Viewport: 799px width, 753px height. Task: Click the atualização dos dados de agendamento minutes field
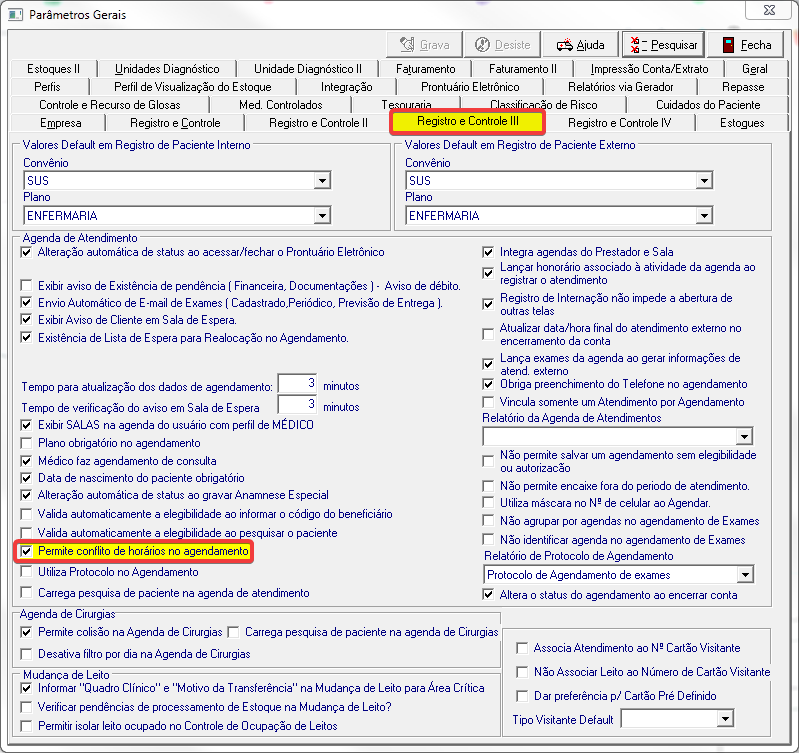coord(297,384)
